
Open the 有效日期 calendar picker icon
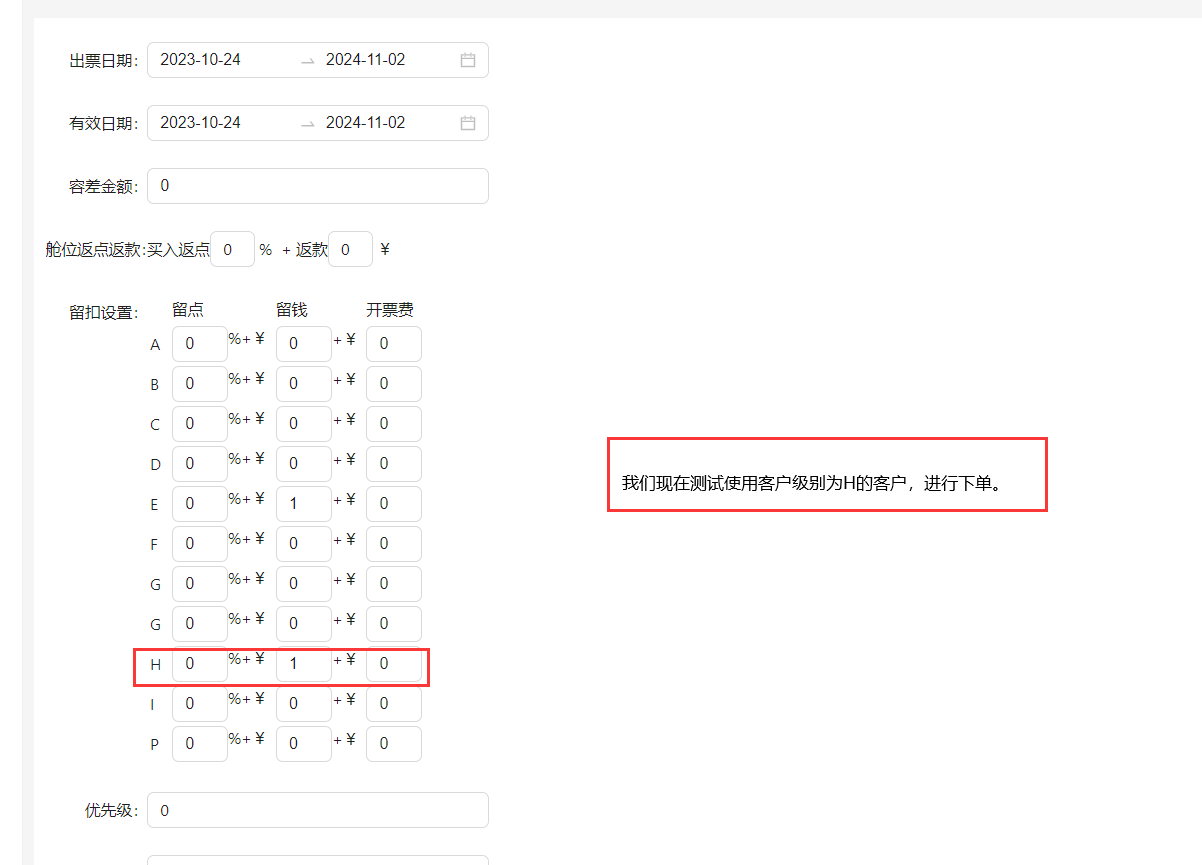point(468,123)
